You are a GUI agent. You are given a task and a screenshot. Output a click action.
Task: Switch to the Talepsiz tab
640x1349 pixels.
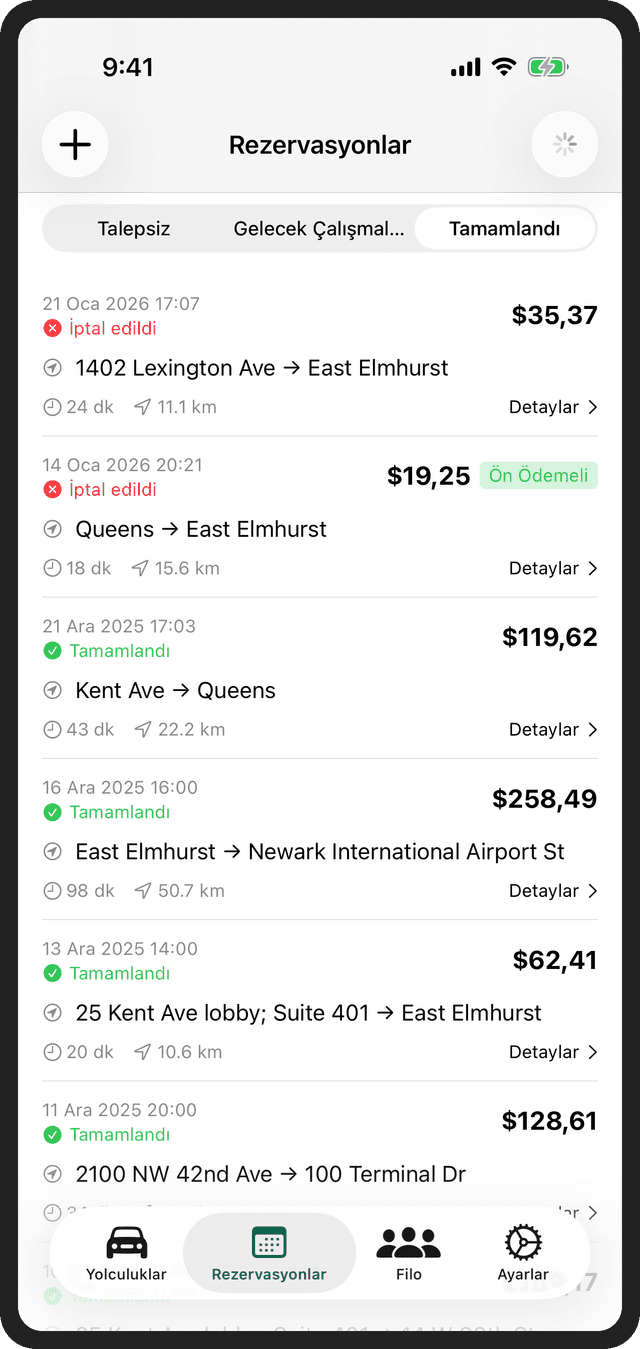[x=133, y=228]
